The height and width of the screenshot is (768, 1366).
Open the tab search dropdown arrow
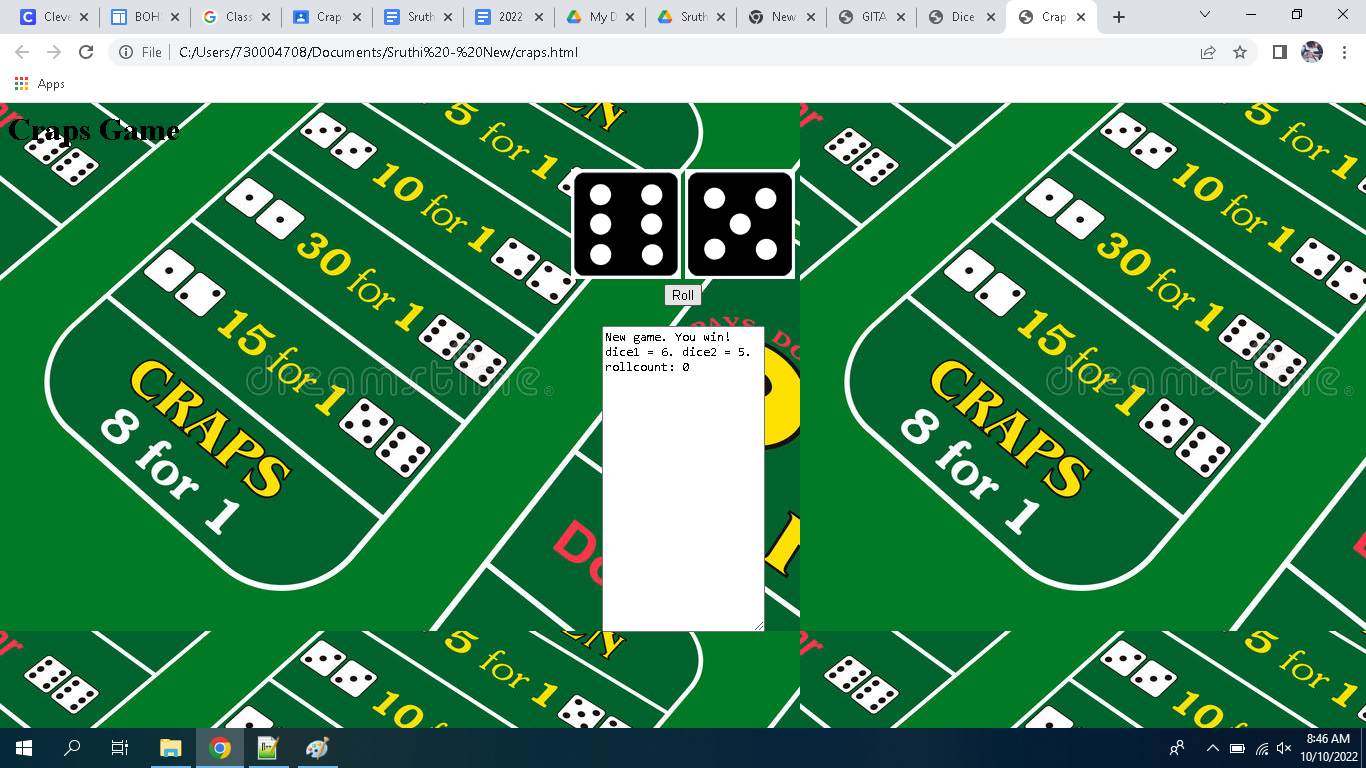point(1205,15)
